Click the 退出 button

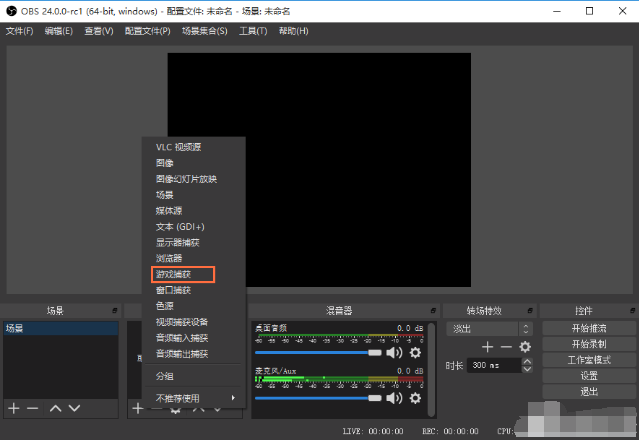point(589,392)
